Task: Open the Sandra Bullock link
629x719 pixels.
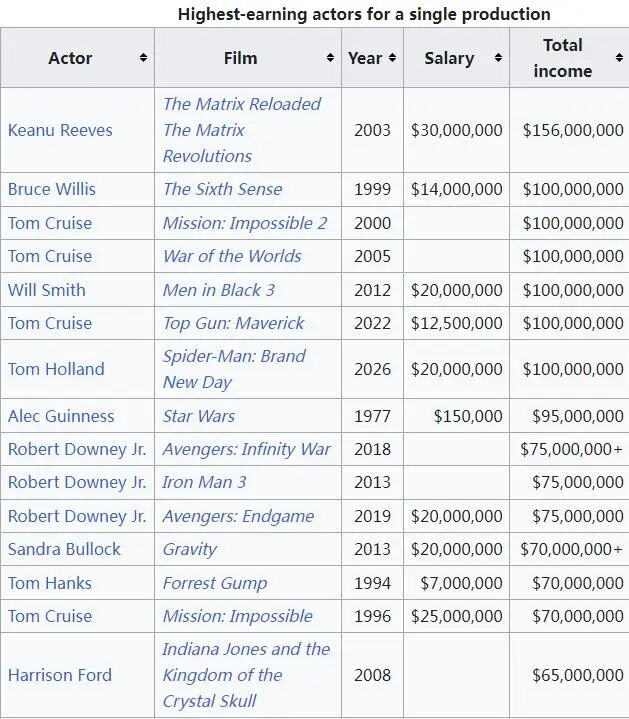Action: click(64, 549)
